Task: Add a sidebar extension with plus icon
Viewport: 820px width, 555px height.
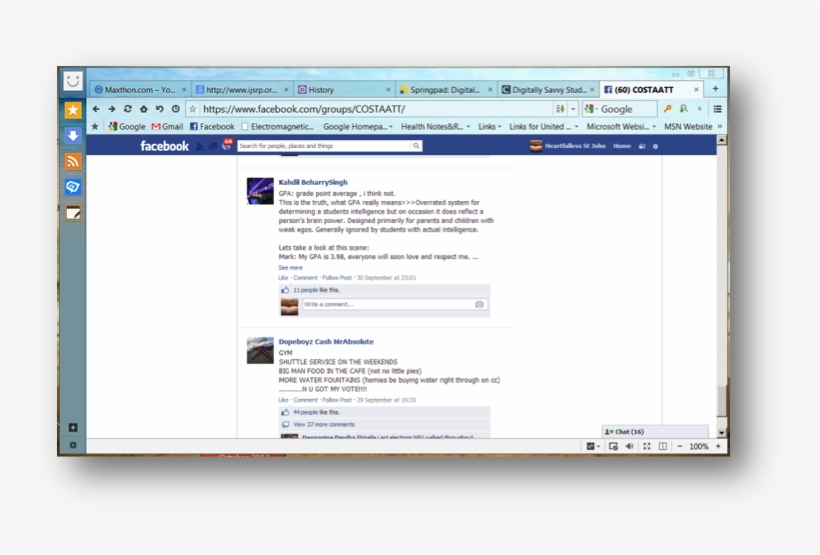Action: (x=73, y=427)
